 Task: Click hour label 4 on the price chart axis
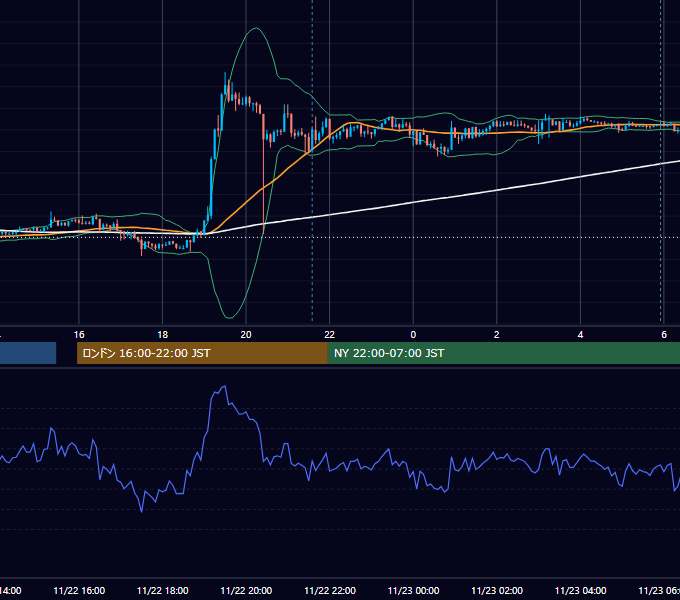coord(580,335)
